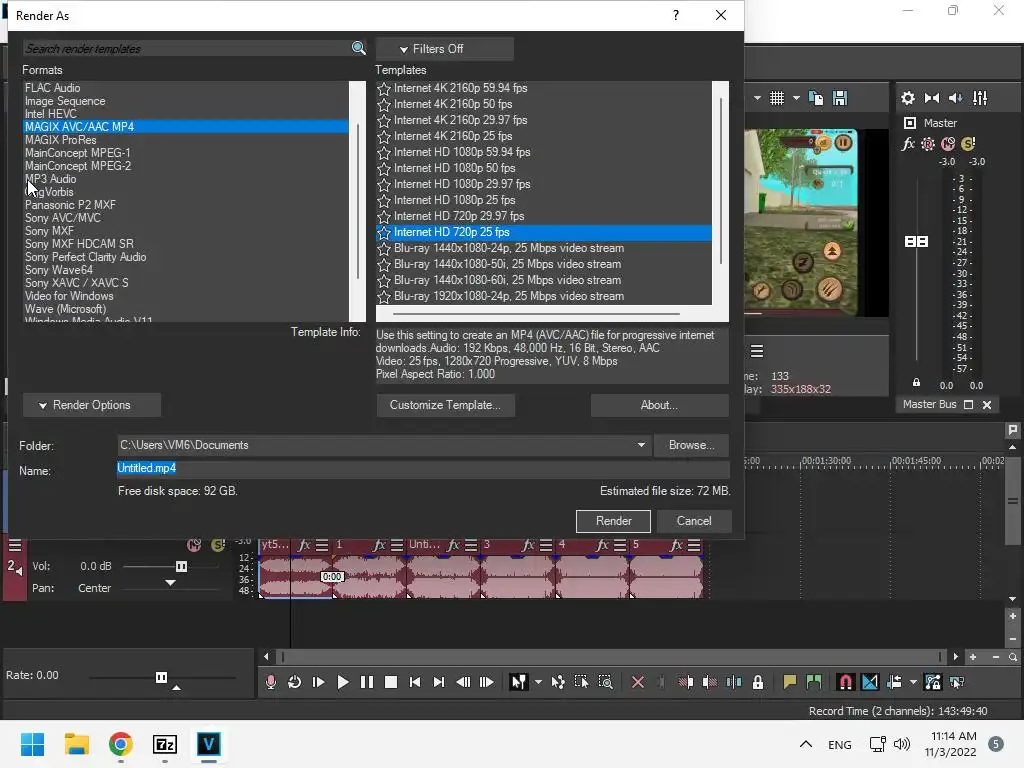Click the Trim End icon
Viewport: 1024px width, 768px height.
pyautogui.click(x=710, y=682)
